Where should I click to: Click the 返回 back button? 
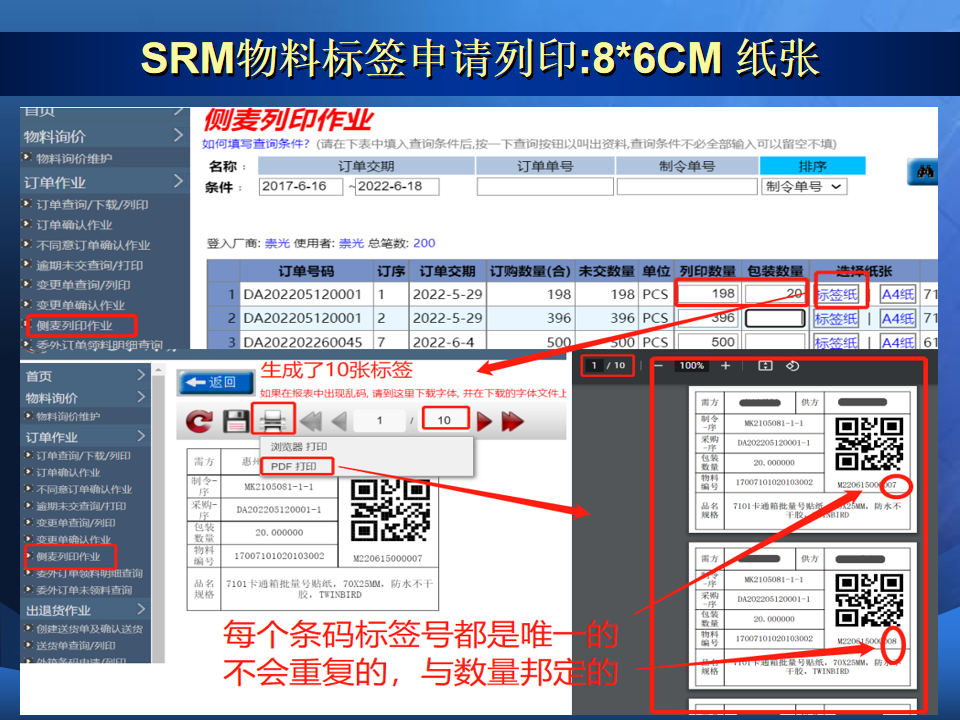coord(216,383)
